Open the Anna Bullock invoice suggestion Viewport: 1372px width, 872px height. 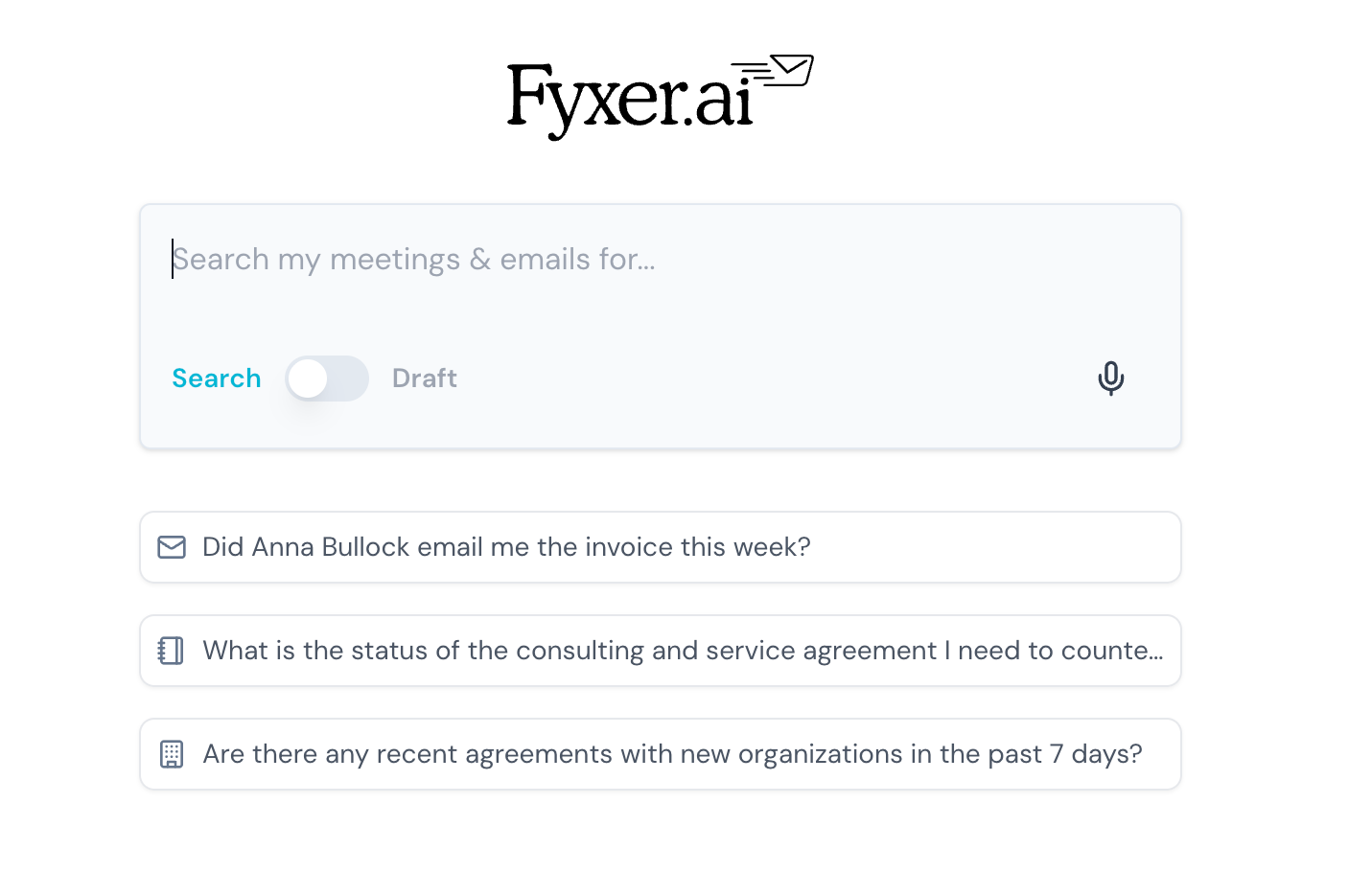click(506, 547)
